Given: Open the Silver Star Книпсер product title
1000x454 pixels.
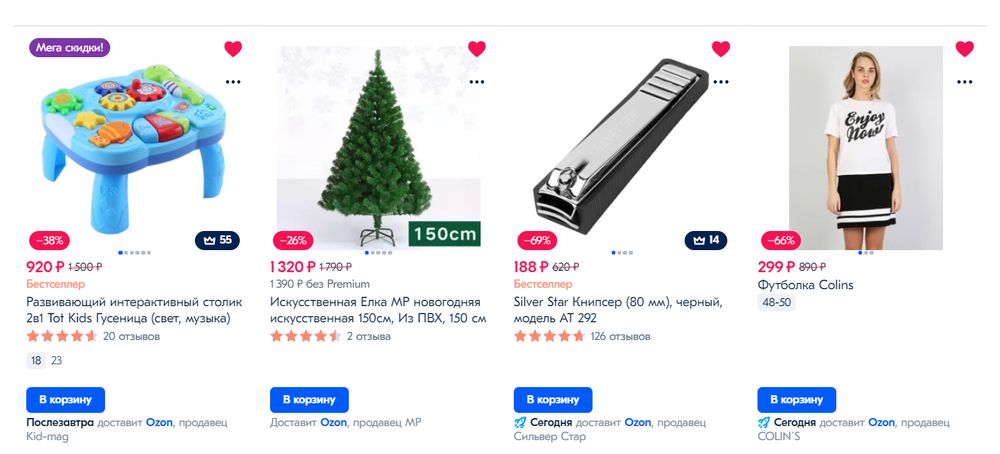Looking at the screenshot, I should 617,310.
